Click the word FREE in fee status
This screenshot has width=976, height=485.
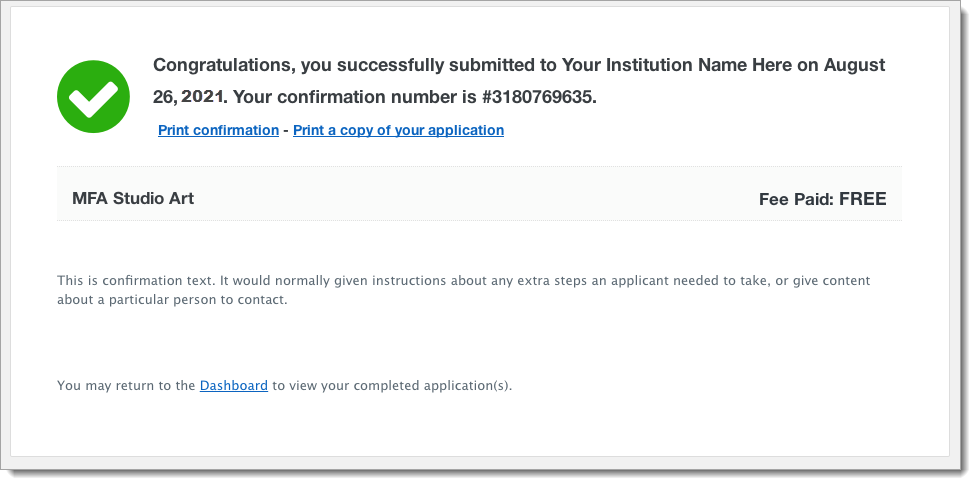pos(862,199)
